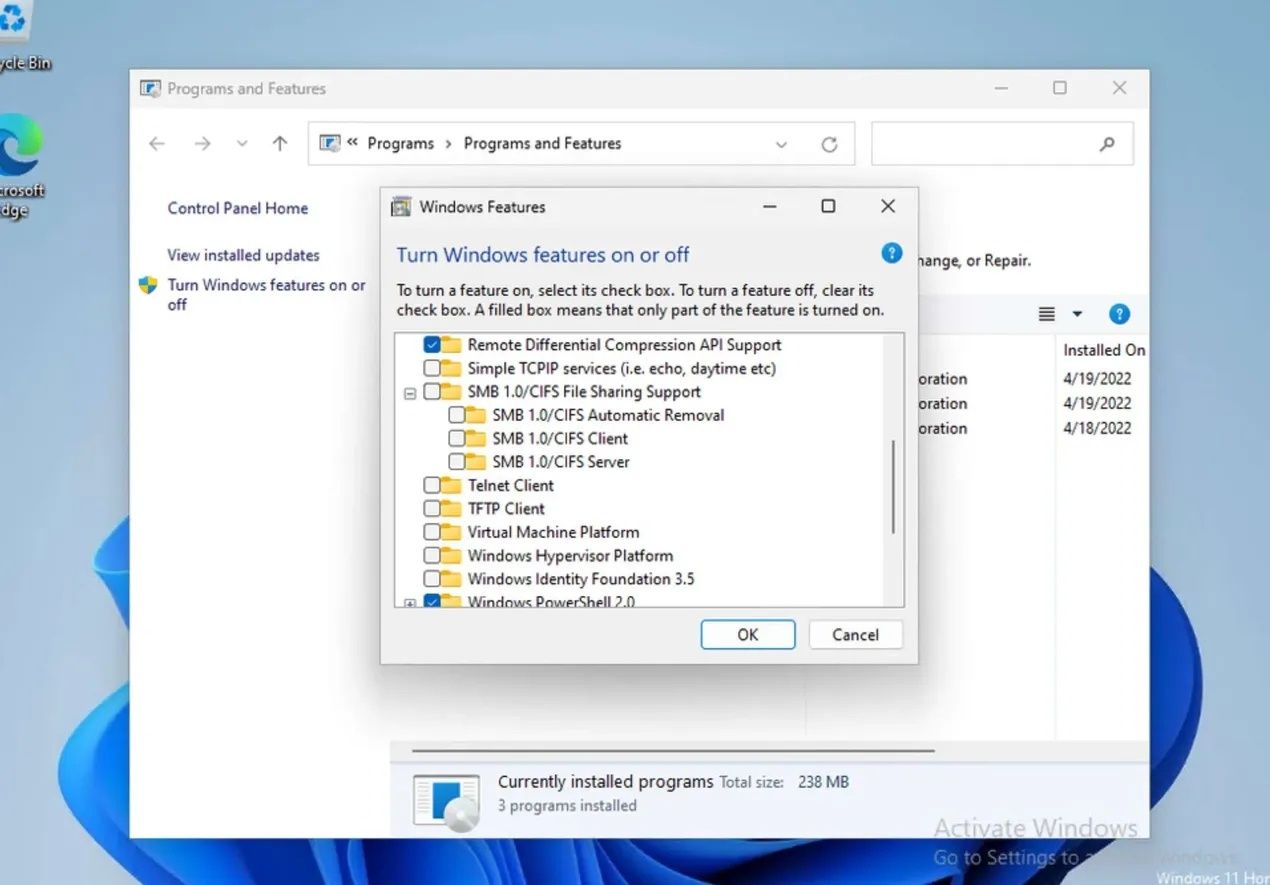1270x885 pixels.
Task: Enable SMB 1.0/CIFS Client checkbox
Action: coord(456,438)
